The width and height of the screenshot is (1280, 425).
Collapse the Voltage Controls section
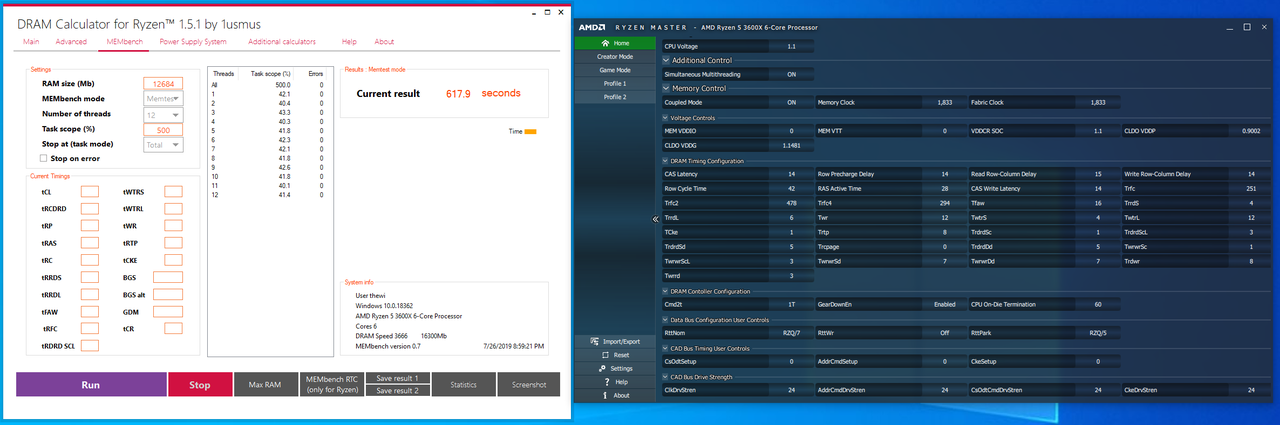pyautogui.click(x=666, y=118)
